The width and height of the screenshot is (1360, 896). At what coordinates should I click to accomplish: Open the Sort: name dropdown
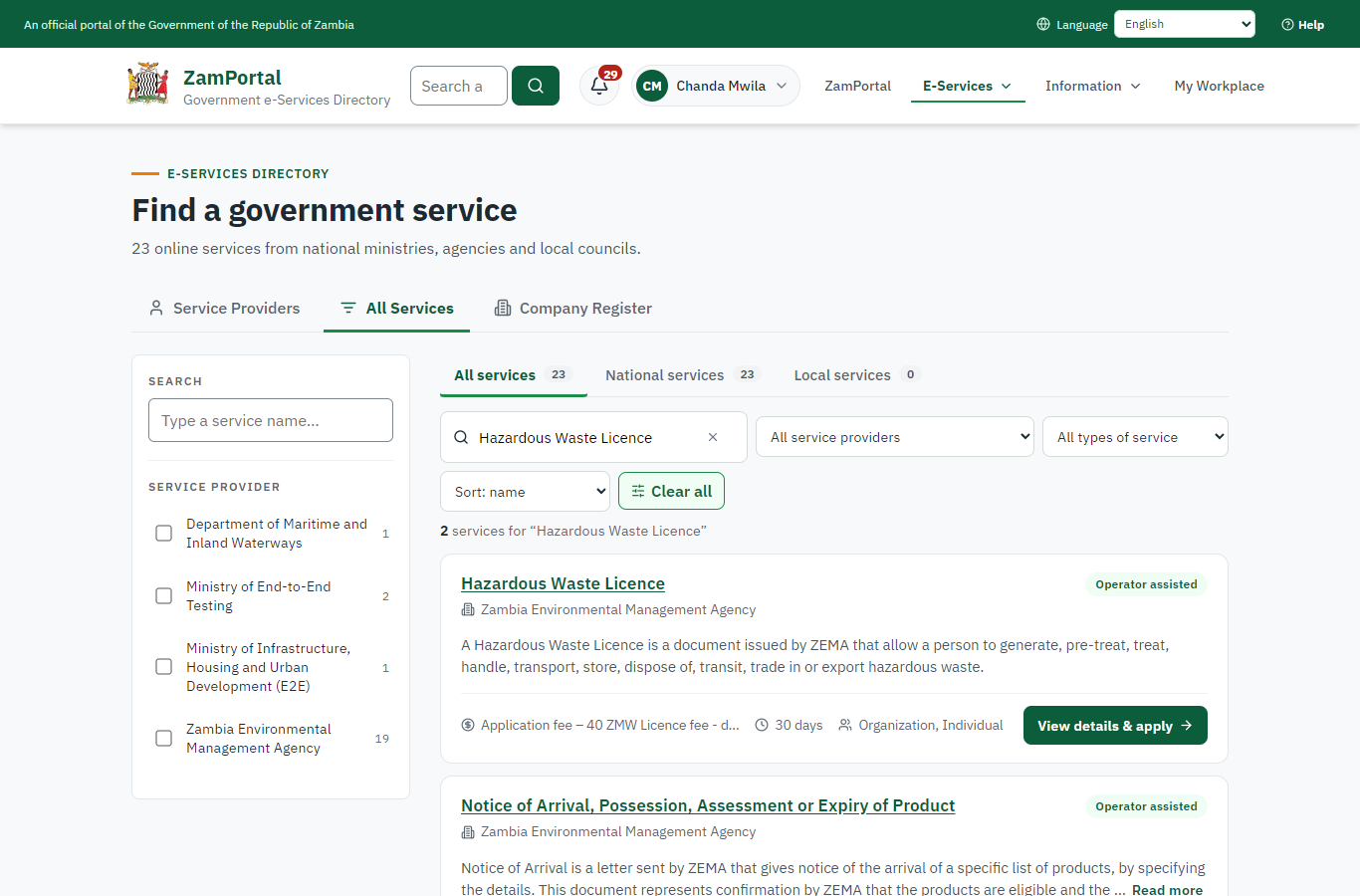[x=525, y=492]
